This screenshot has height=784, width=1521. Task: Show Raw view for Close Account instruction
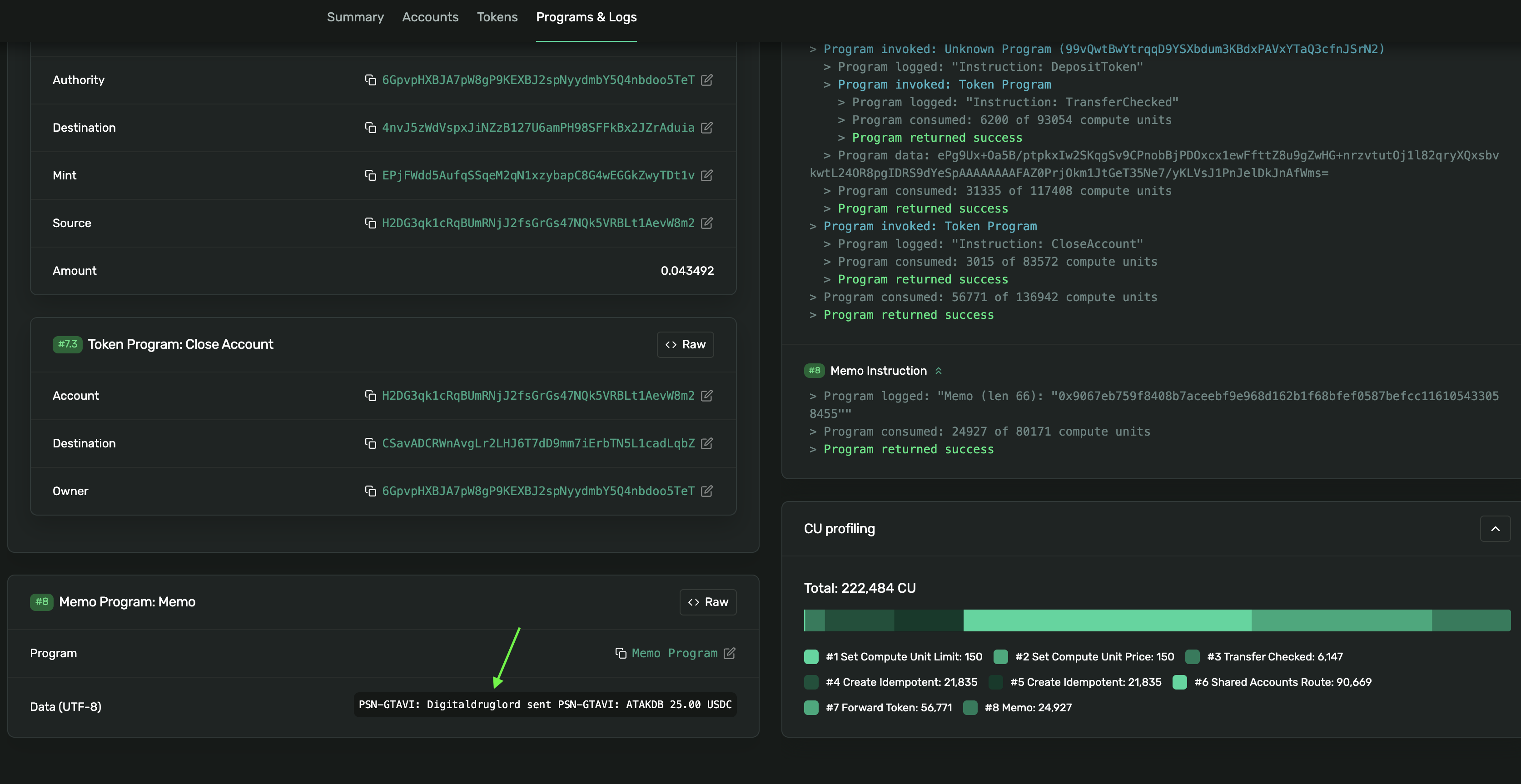(x=685, y=345)
